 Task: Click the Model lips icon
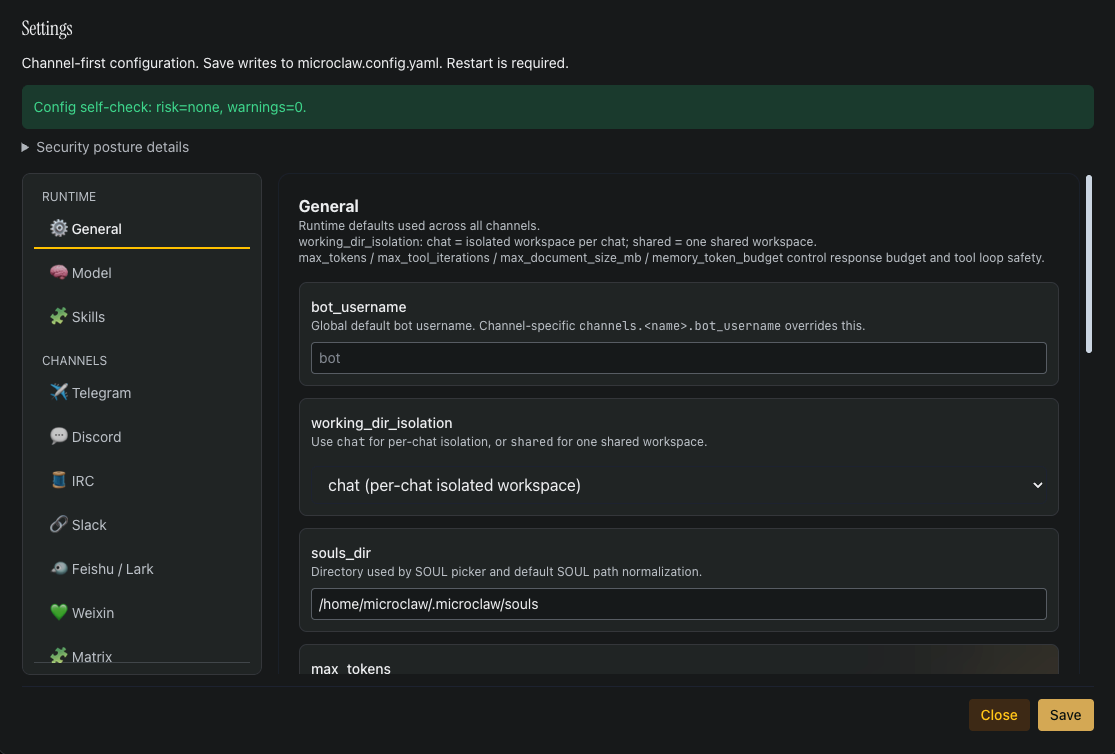(x=58, y=272)
